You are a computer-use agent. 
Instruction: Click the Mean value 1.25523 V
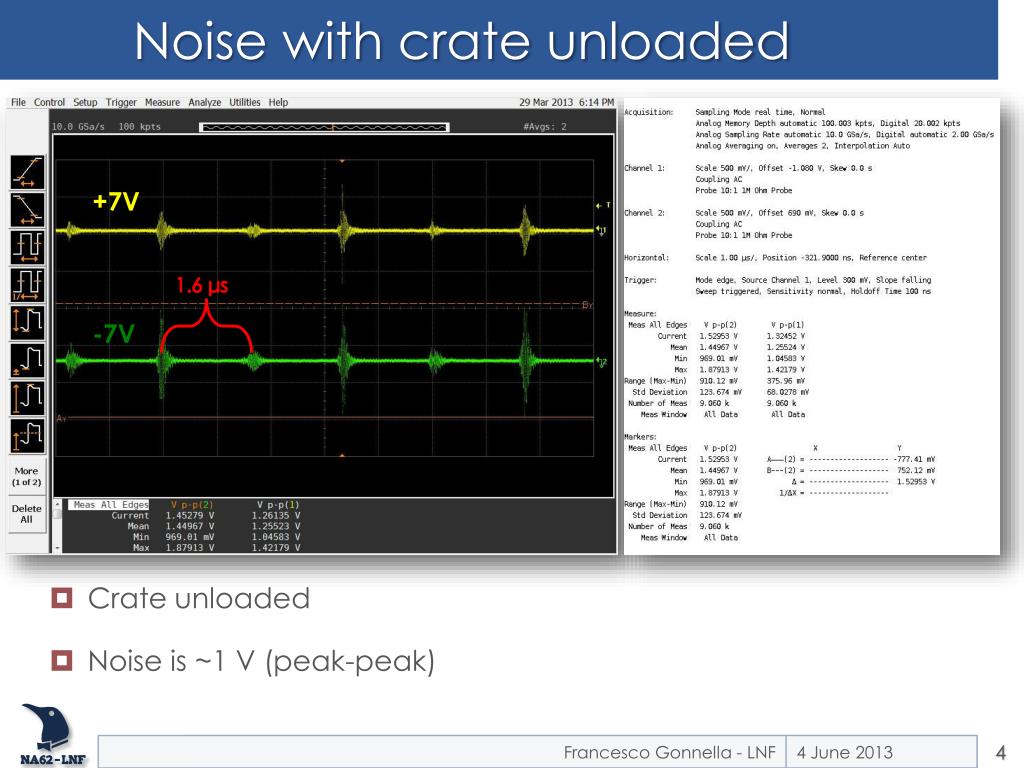click(276, 526)
